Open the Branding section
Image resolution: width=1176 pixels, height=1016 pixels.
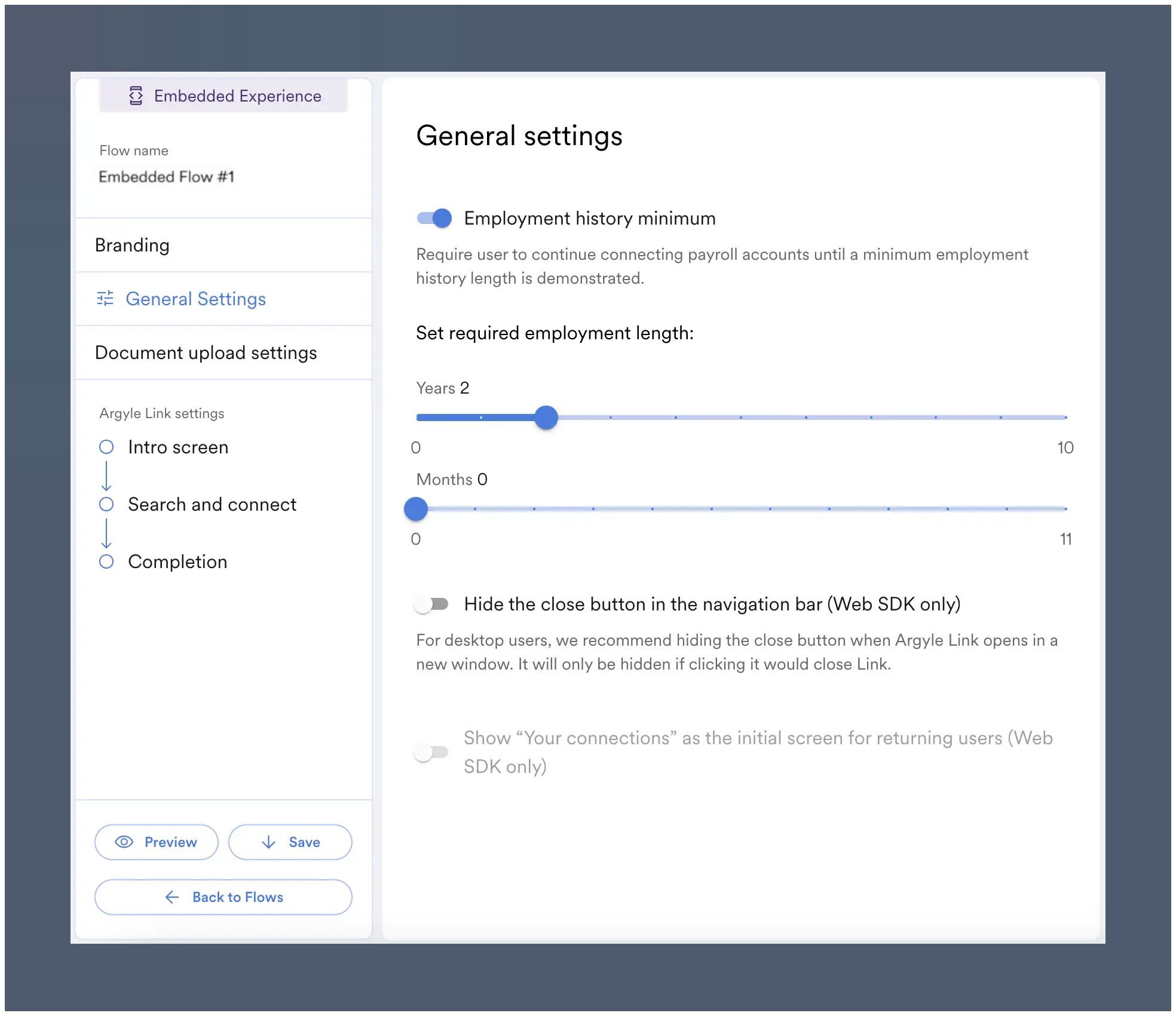click(132, 245)
